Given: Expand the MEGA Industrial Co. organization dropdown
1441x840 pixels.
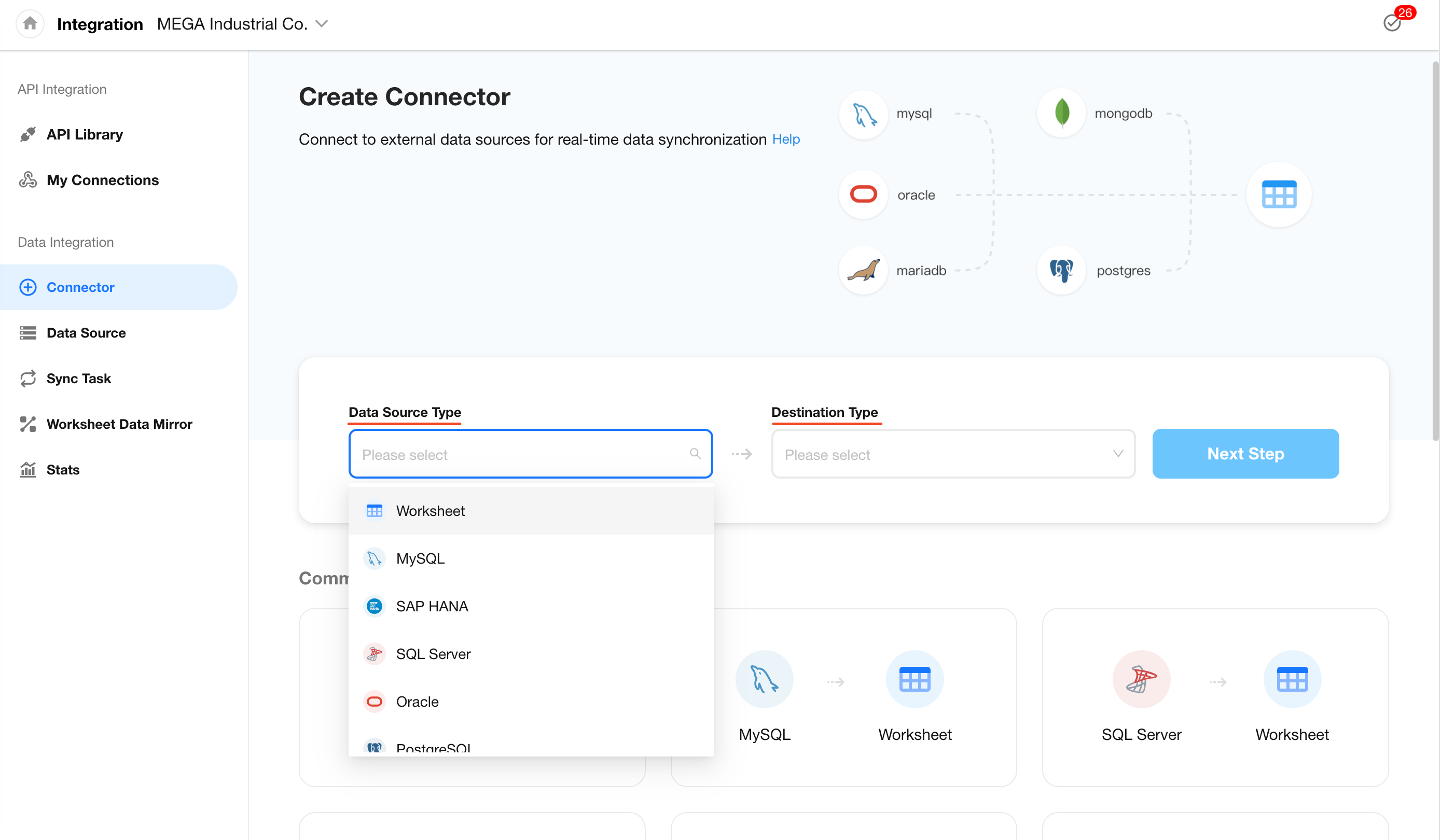Looking at the screenshot, I should (x=322, y=24).
